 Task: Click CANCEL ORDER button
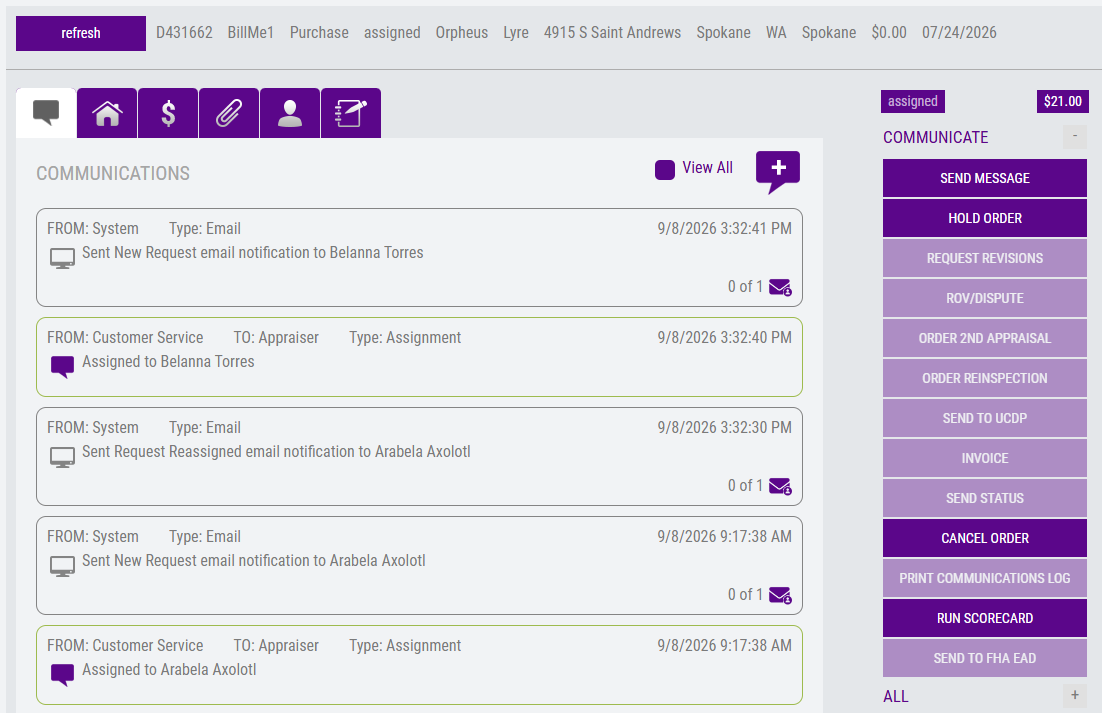985,538
